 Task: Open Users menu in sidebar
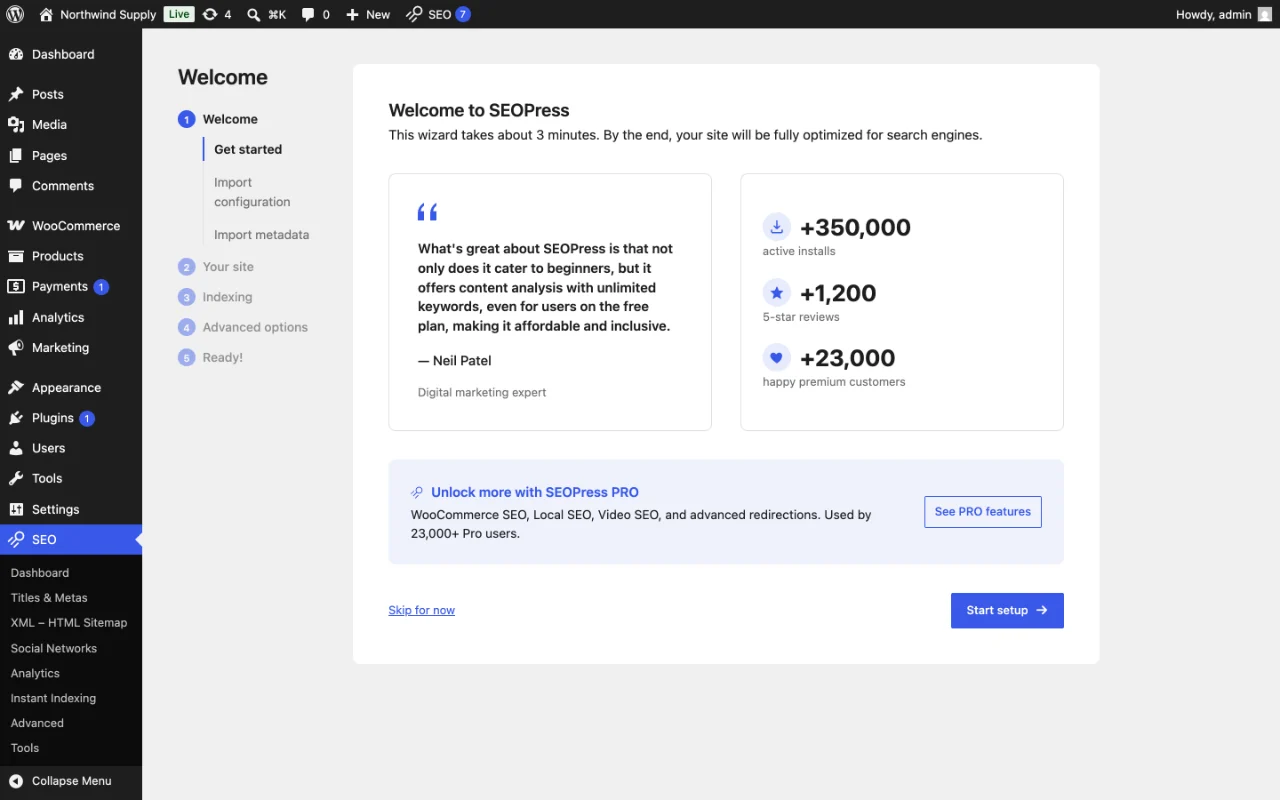(71, 448)
